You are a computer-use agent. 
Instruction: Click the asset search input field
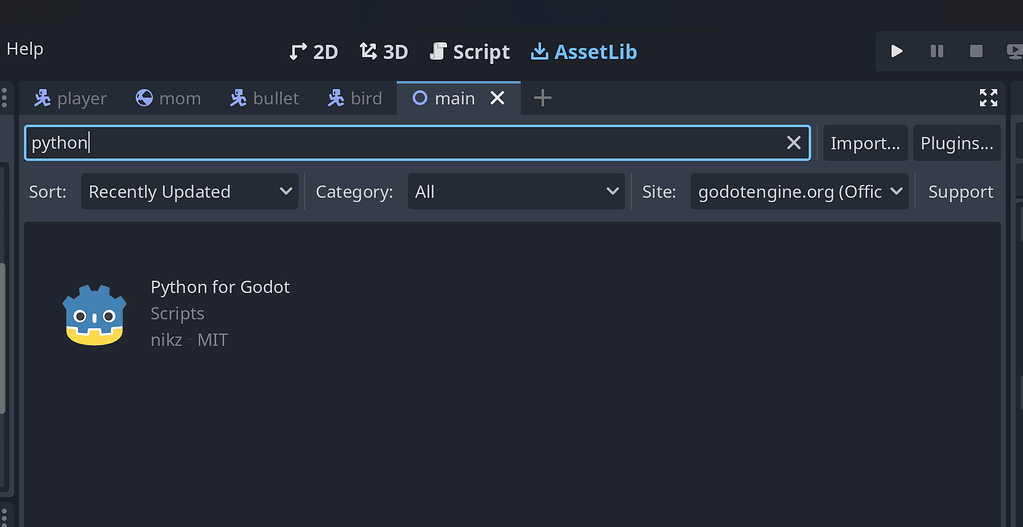click(400, 143)
